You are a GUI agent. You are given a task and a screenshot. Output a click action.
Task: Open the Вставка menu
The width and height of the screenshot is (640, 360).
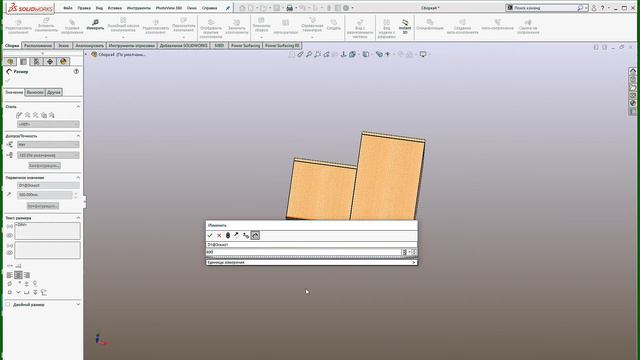[115, 8]
